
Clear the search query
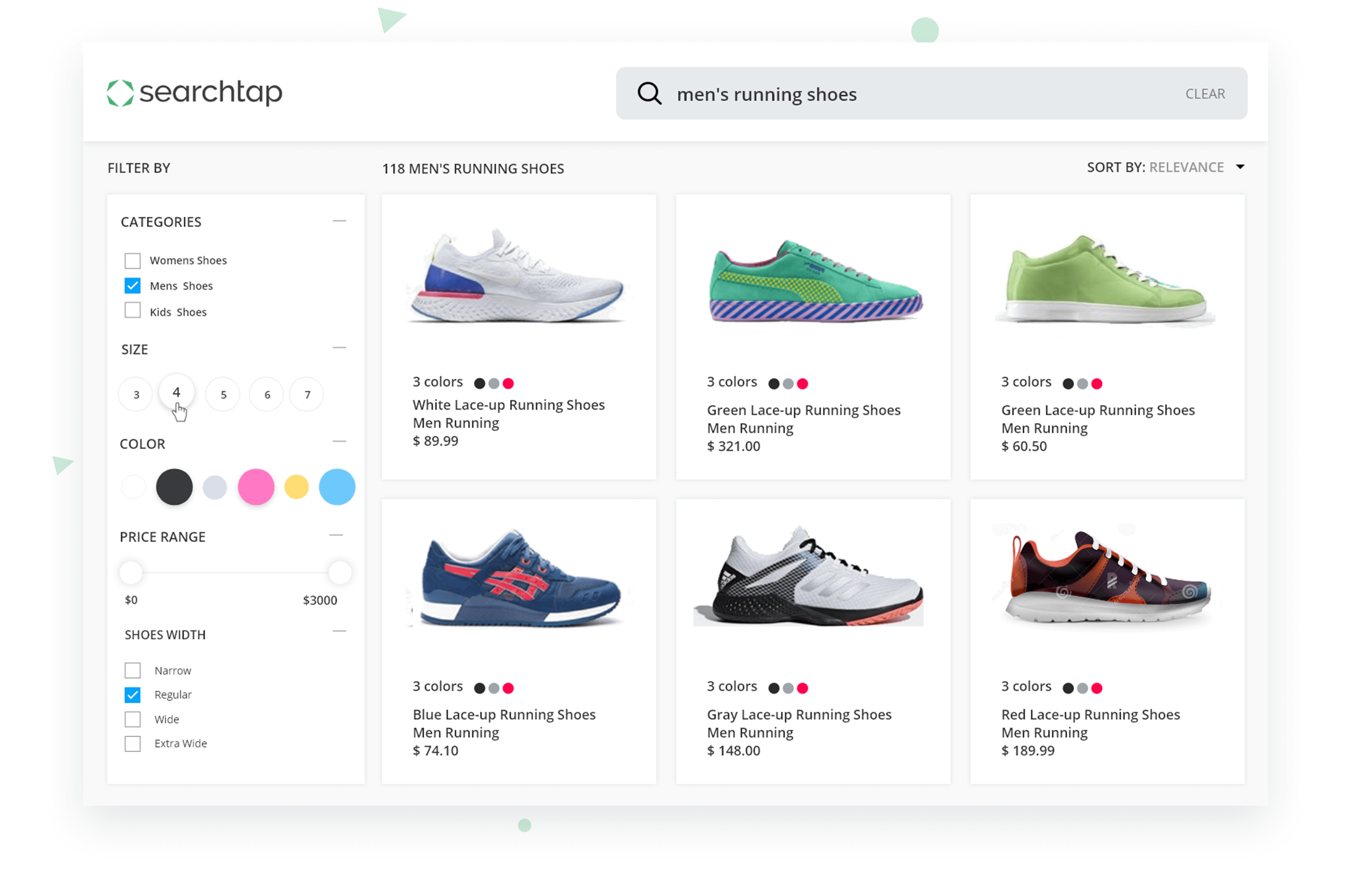[x=1205, y=93]
